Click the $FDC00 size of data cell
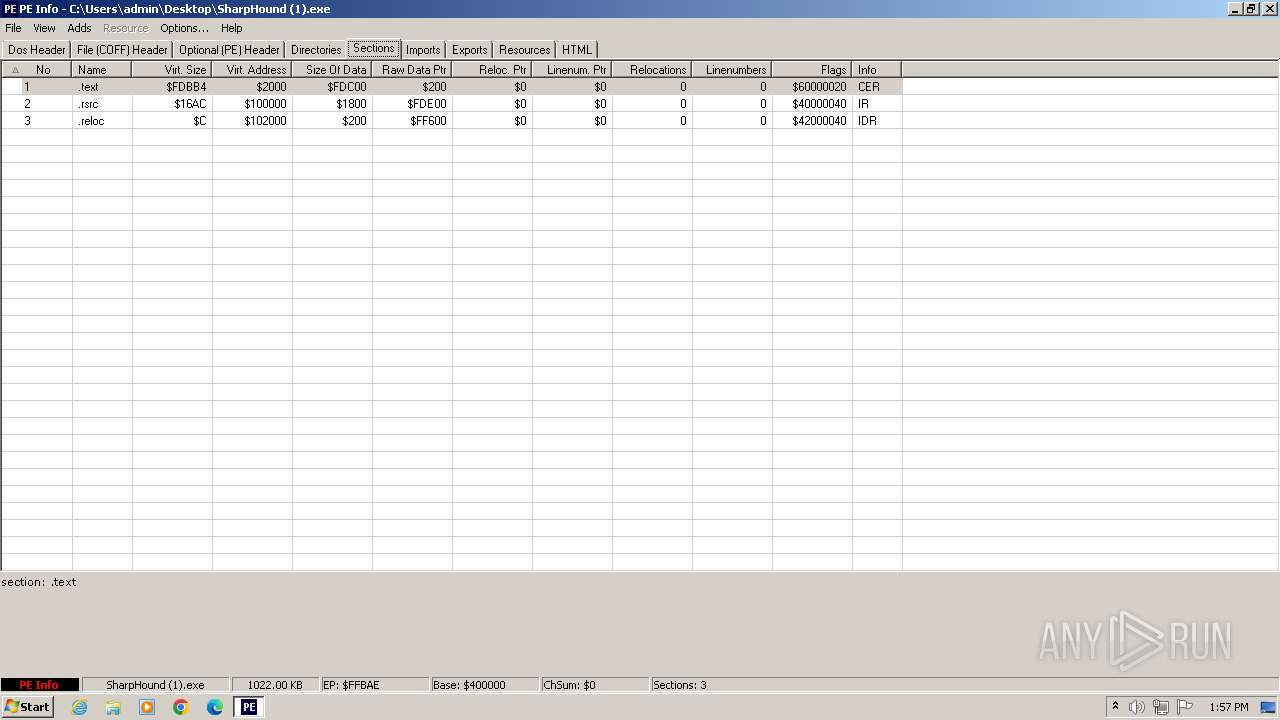The width and height of the screenshot is (1280, 720). tap(332, 87)
